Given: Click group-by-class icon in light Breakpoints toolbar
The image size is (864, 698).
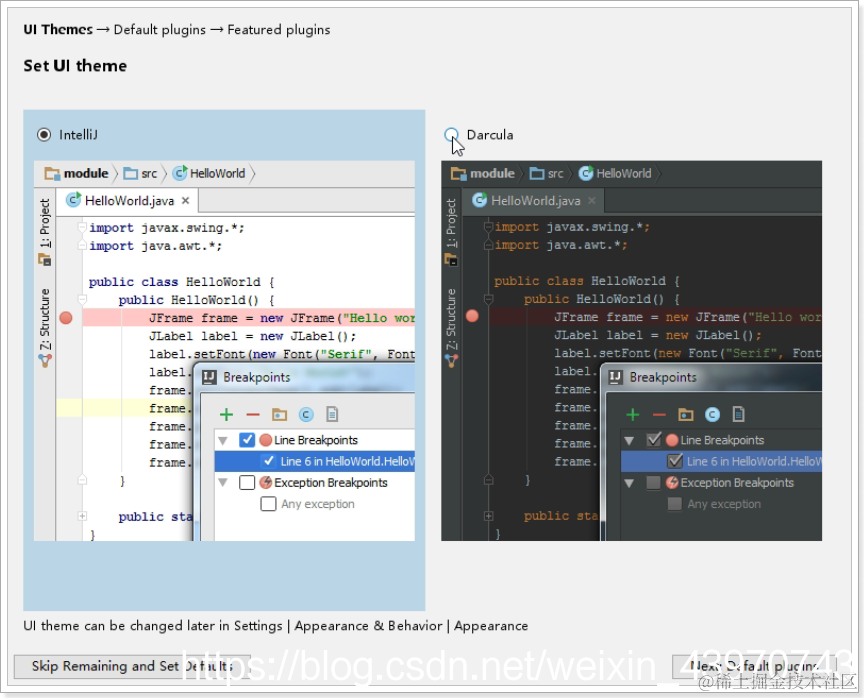Looking at the screenshot, I should [306, 414].
